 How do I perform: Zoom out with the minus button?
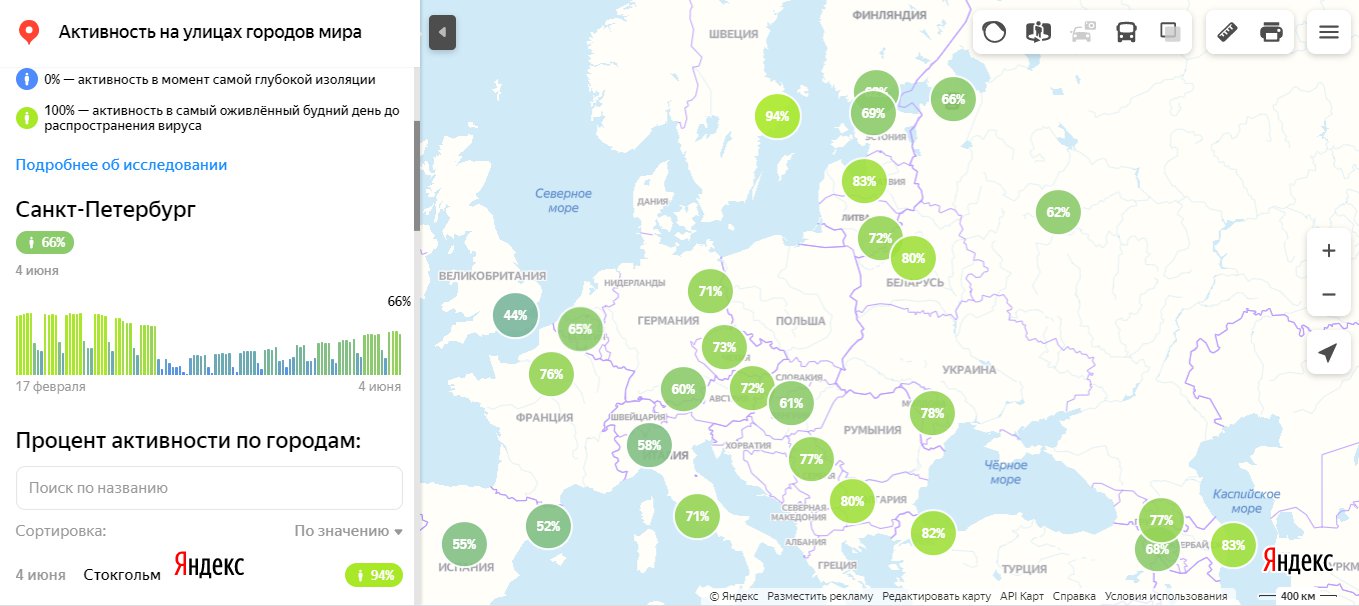(x=1328, y=295)
